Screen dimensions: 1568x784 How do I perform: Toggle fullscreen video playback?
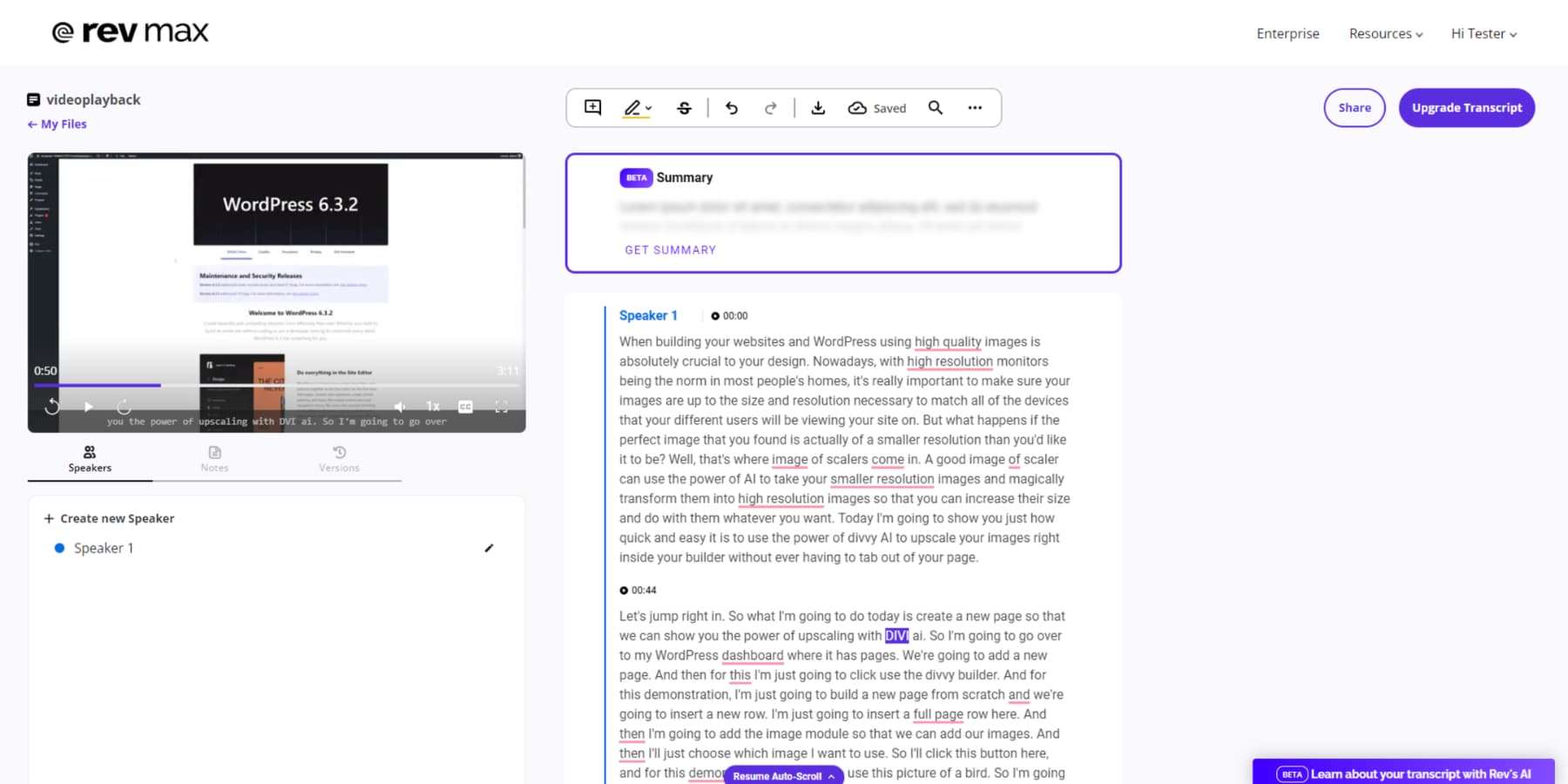coord(501,406)
